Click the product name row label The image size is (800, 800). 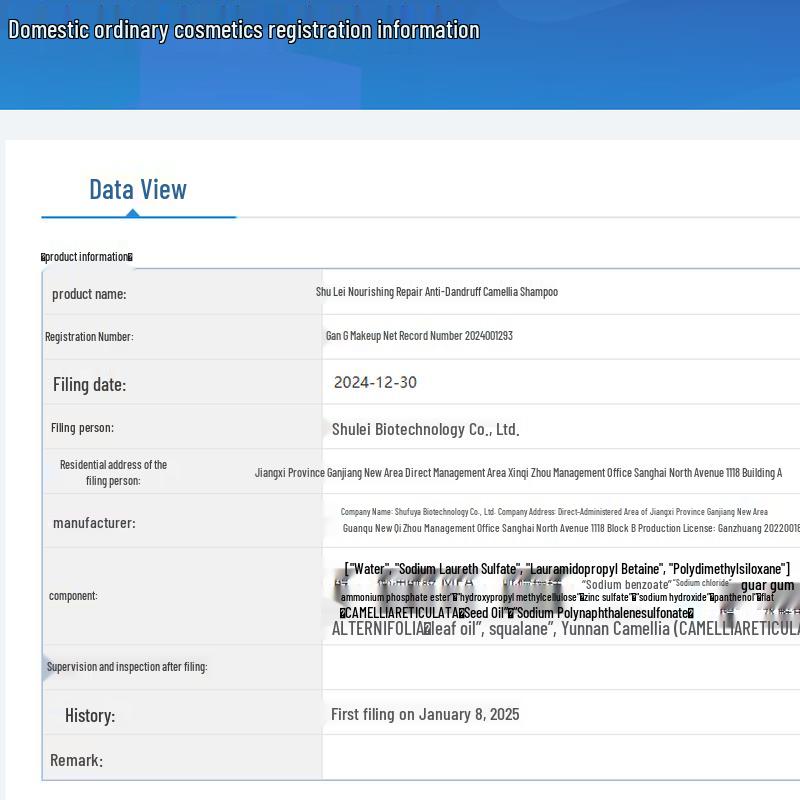pyautogui.click(x=89, y=294)
